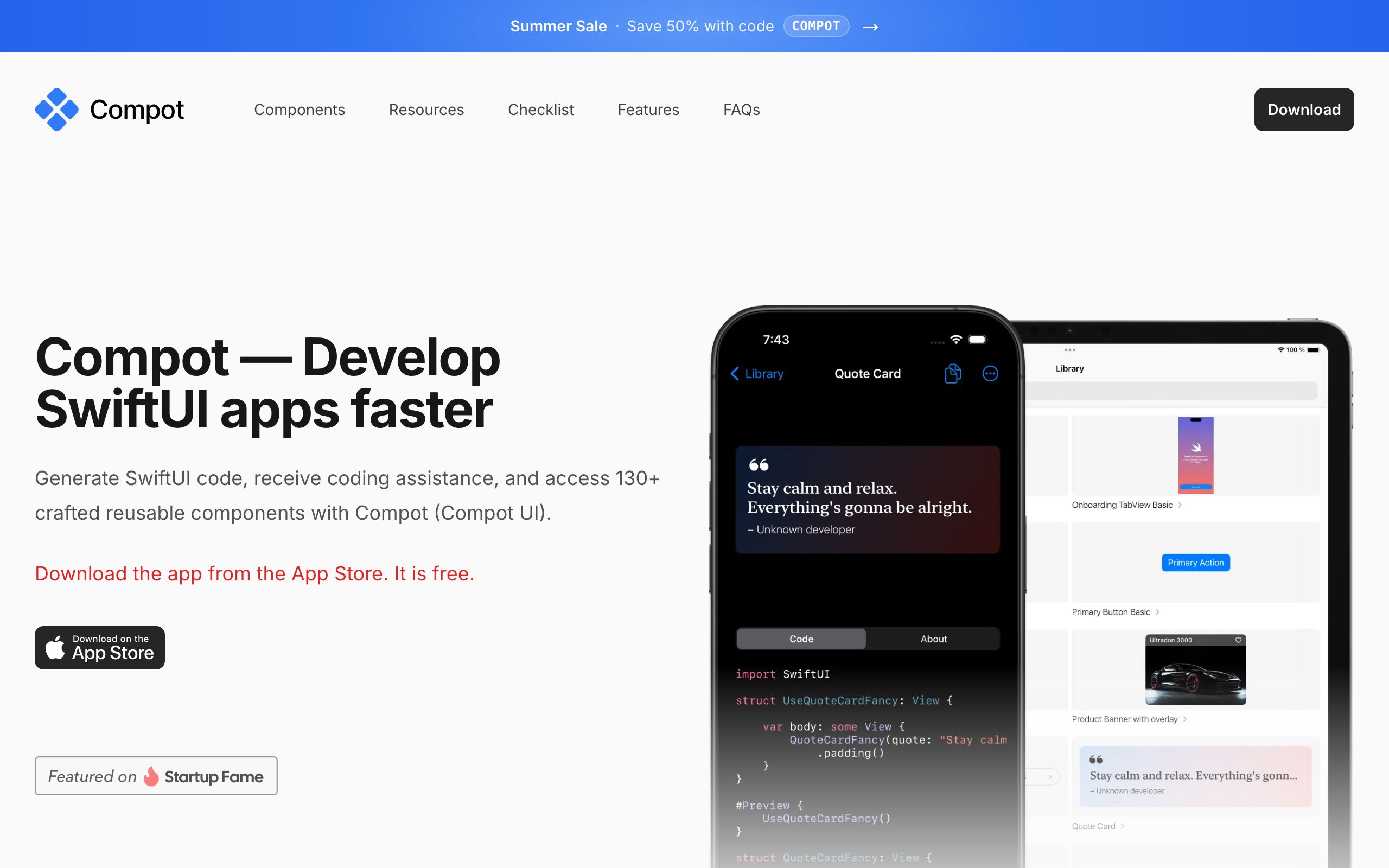The height and width of the screenshot is (868, 1389).
Task: Click the Apple logo on the App Store badge
Action: pyautogui.click(x=55, y=647)
